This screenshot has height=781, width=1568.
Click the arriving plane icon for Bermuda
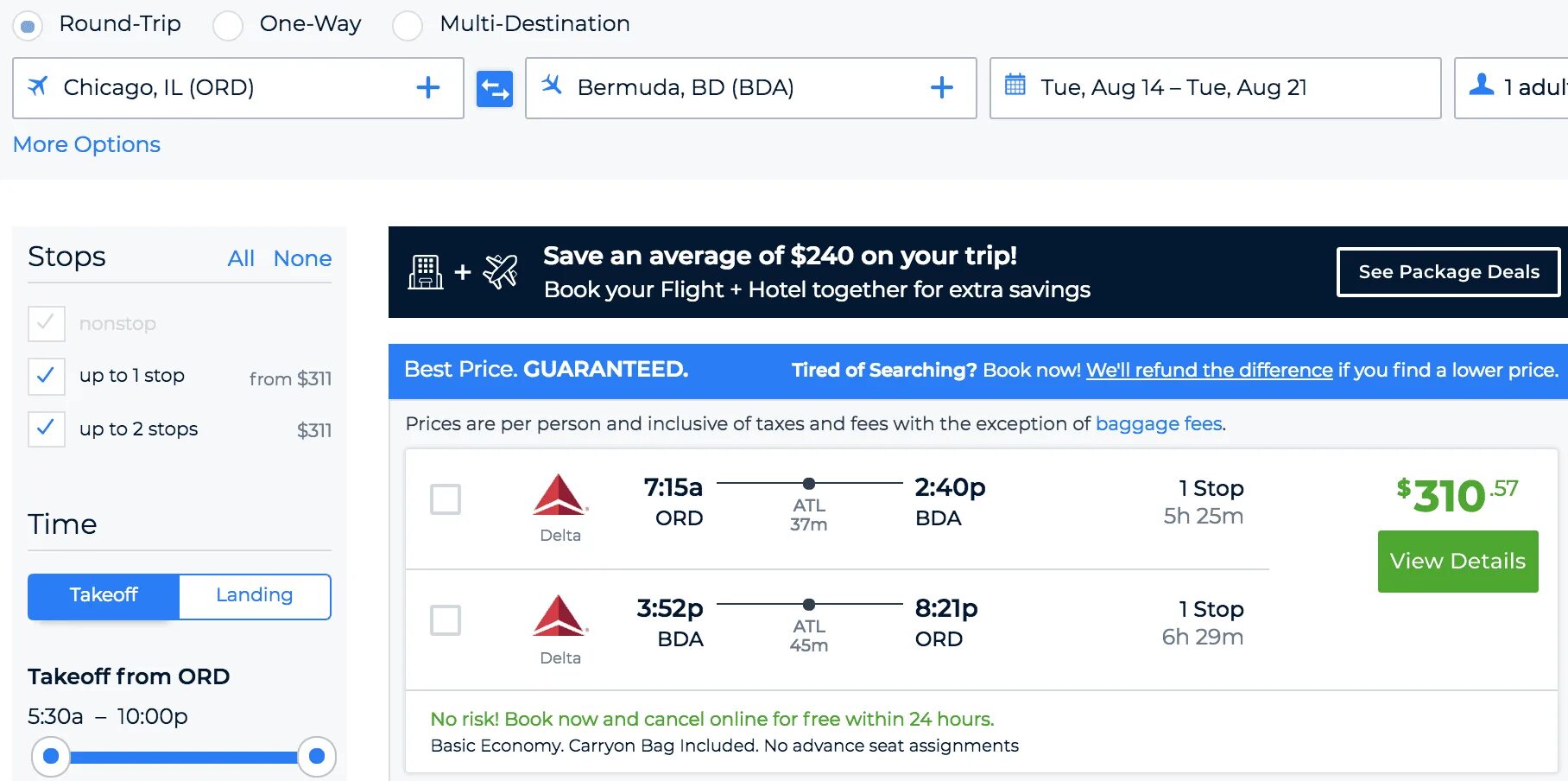pyautogui.click(x=552, y=85)
